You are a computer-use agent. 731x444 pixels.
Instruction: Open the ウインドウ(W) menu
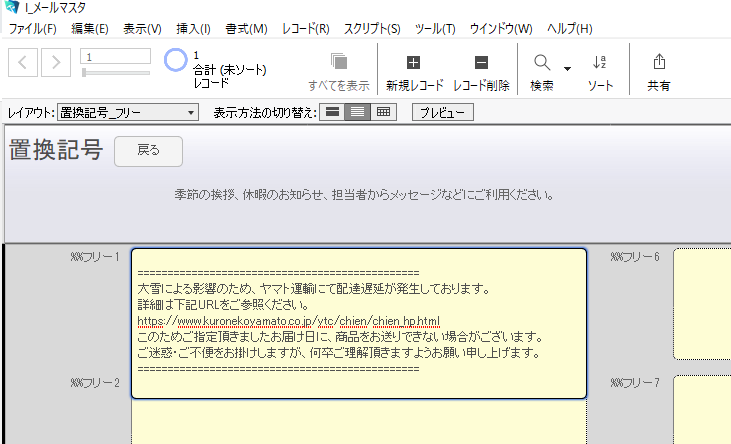501,29
